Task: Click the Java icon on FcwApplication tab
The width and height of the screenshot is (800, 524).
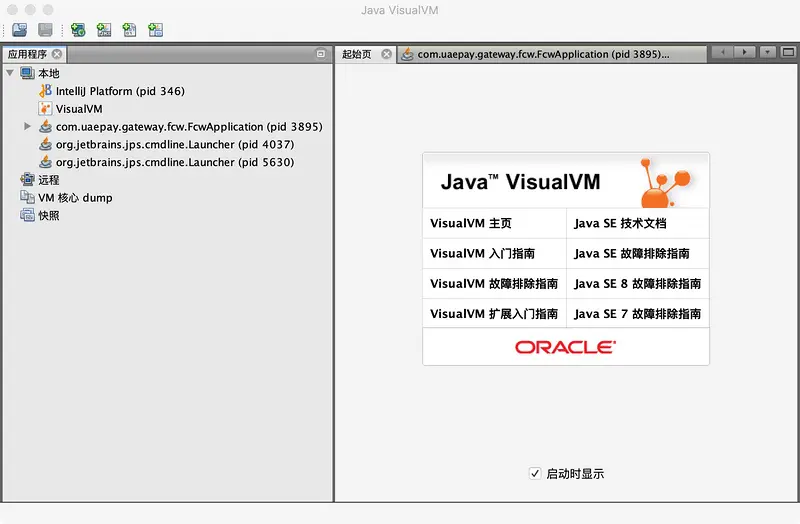Action: (407, 54)
